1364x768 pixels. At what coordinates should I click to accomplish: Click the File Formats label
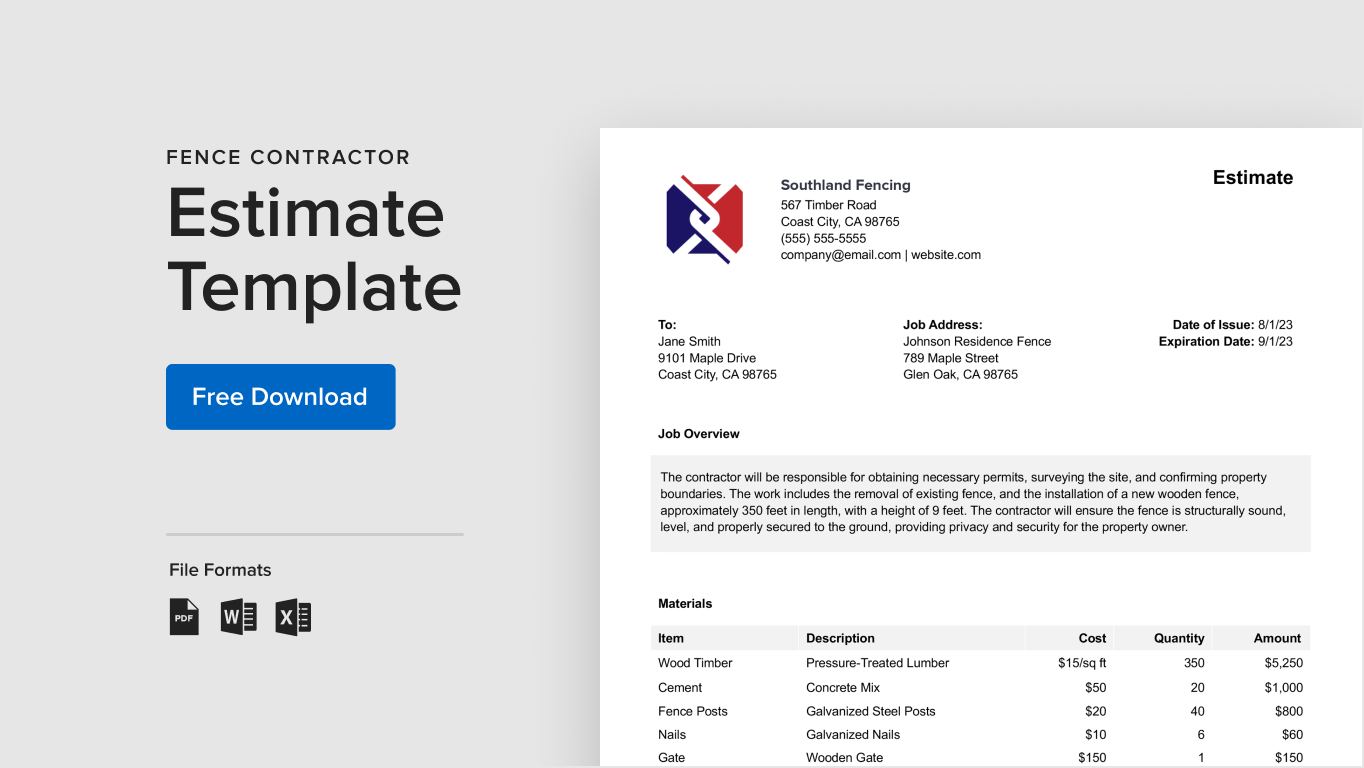pos(220,570)
